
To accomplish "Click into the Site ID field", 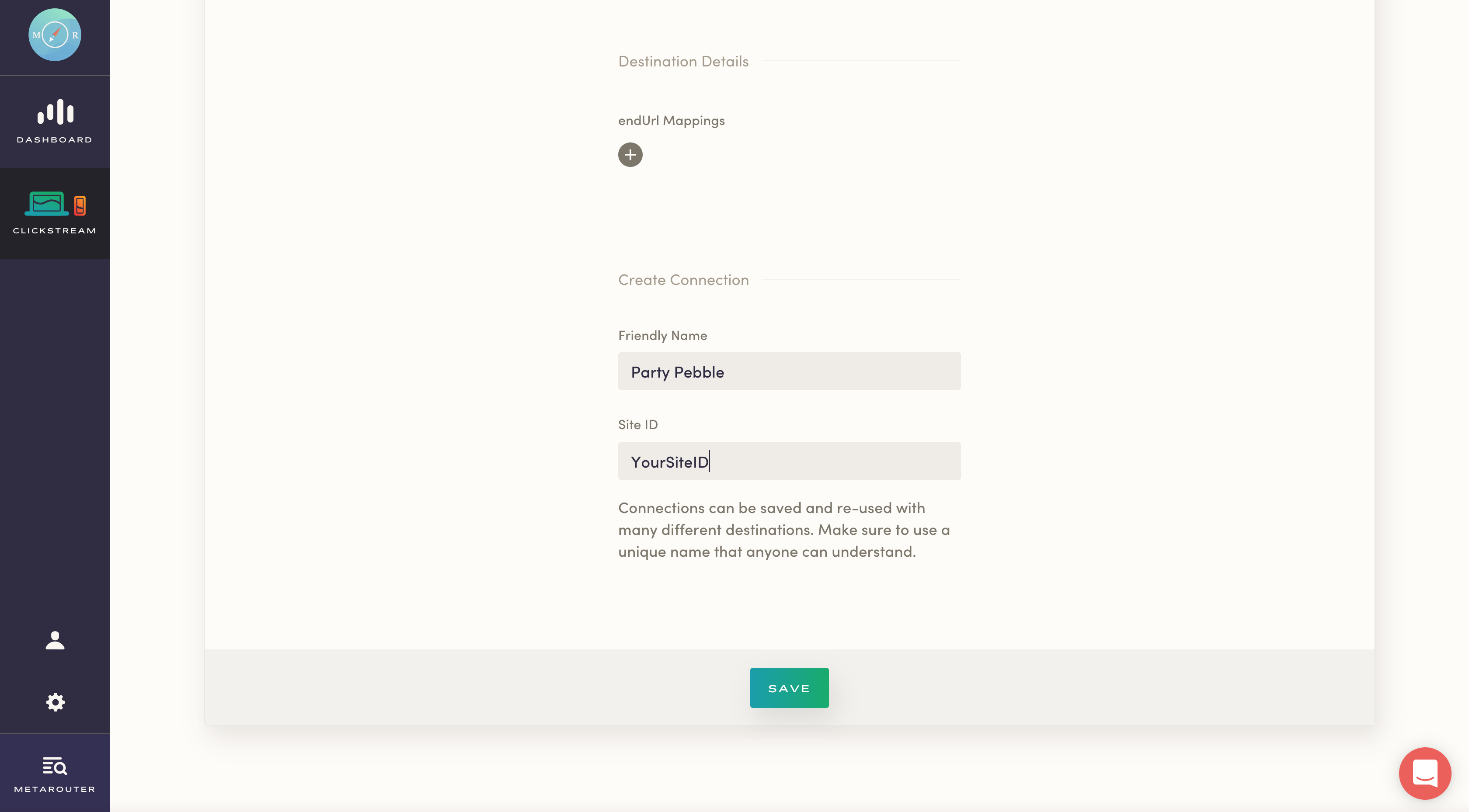I will pos(789,461).
